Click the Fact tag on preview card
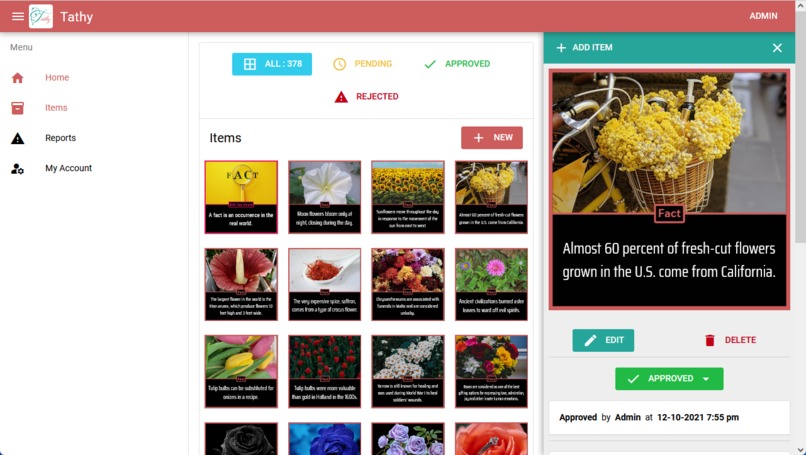Image resolution: width=806 pixels, height=455 pixels. click(669, 214)
